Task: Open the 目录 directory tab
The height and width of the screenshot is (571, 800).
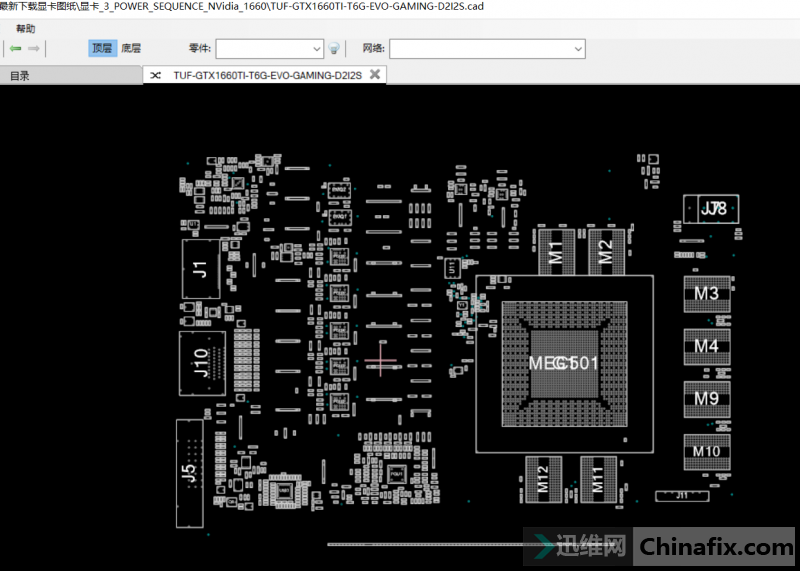Action: [x=20, y=75]
